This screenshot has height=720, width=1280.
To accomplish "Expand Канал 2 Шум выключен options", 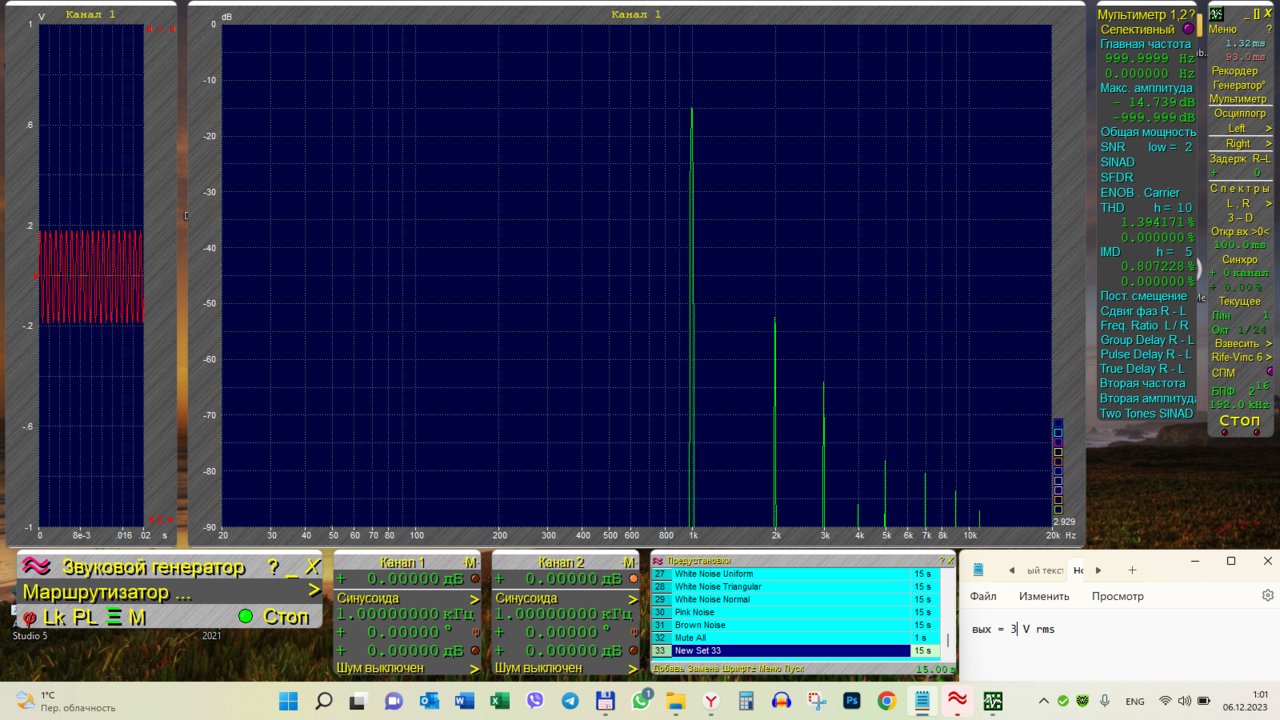I will coord(632,668).
